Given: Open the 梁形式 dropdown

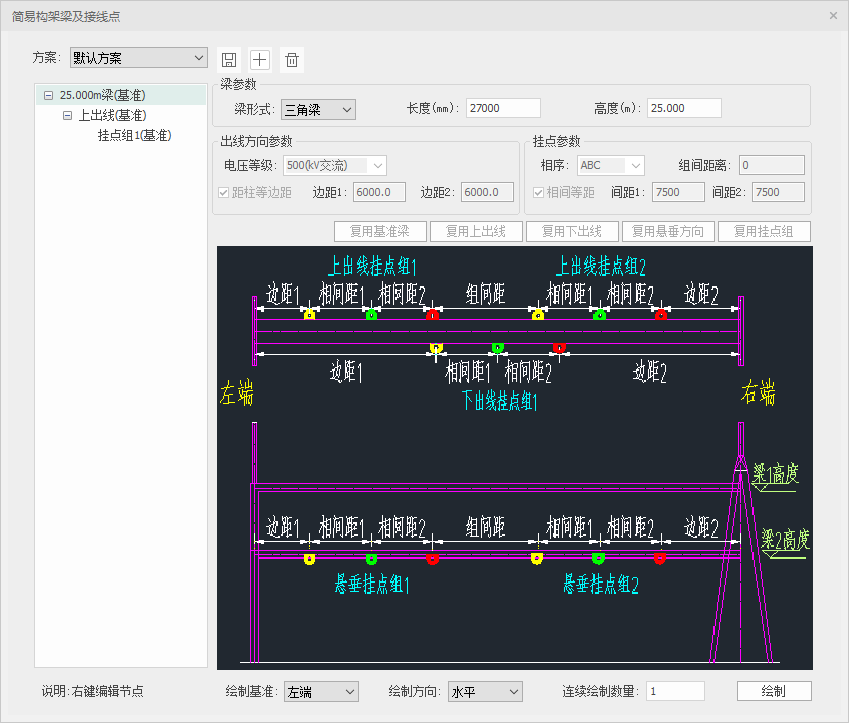Looking at the screenshot, I should (318, 109).
